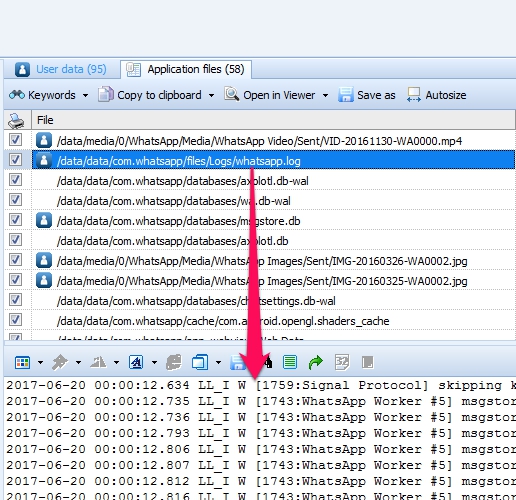Select the msgstore.db file path
The height and width of the screenshot is (500, 516).
178,221
